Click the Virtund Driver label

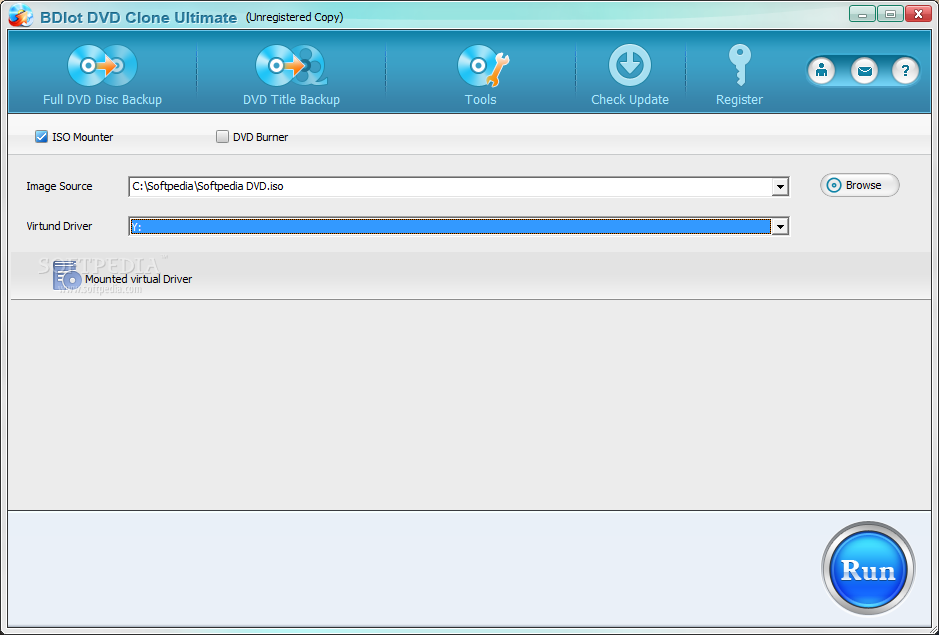pos(59,226)
